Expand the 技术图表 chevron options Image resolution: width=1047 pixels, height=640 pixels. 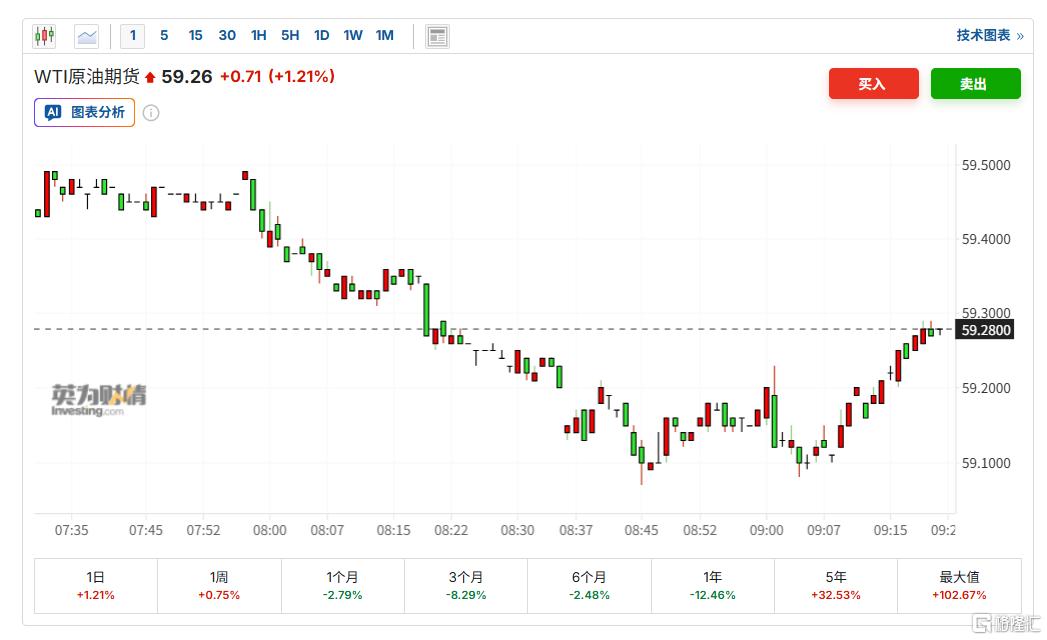pos(1019,35)
